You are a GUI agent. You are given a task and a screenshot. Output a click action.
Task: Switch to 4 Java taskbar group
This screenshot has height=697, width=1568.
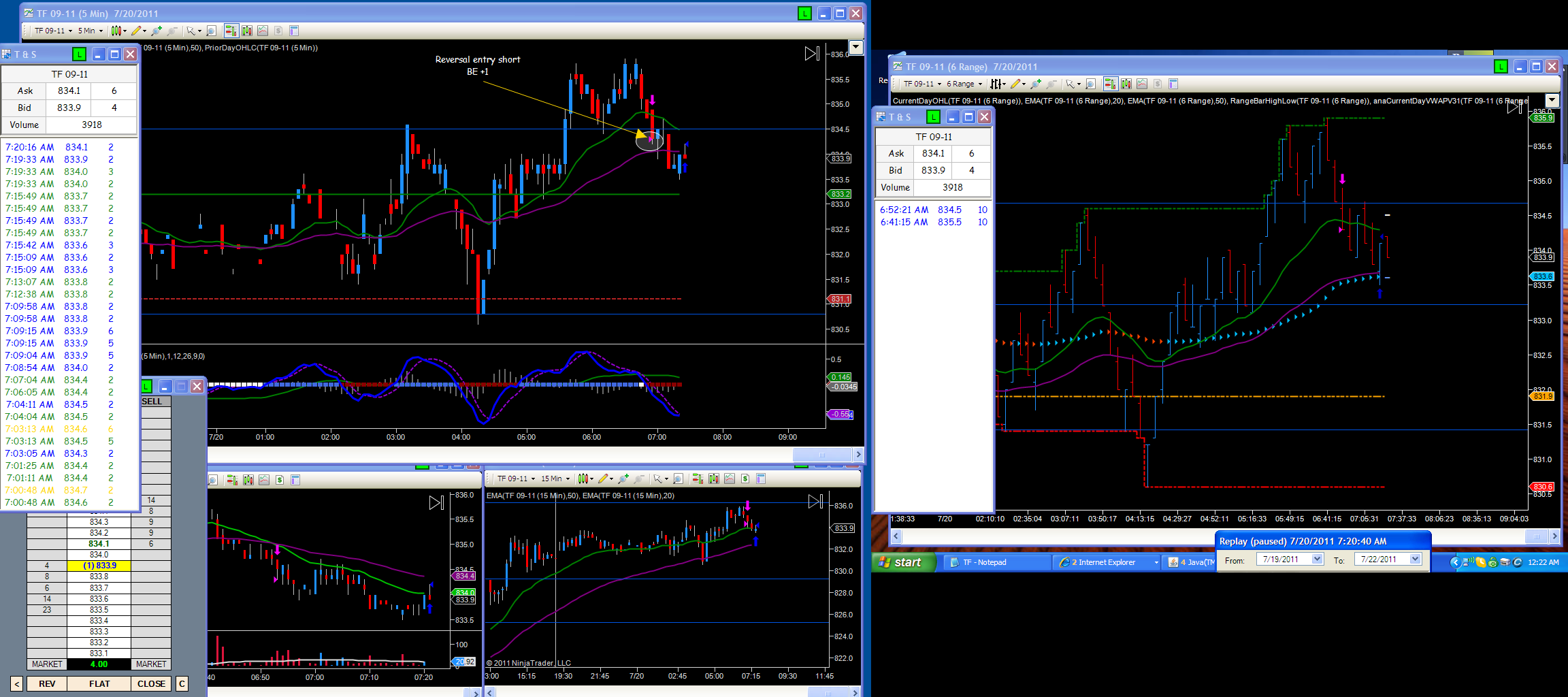1190,562
